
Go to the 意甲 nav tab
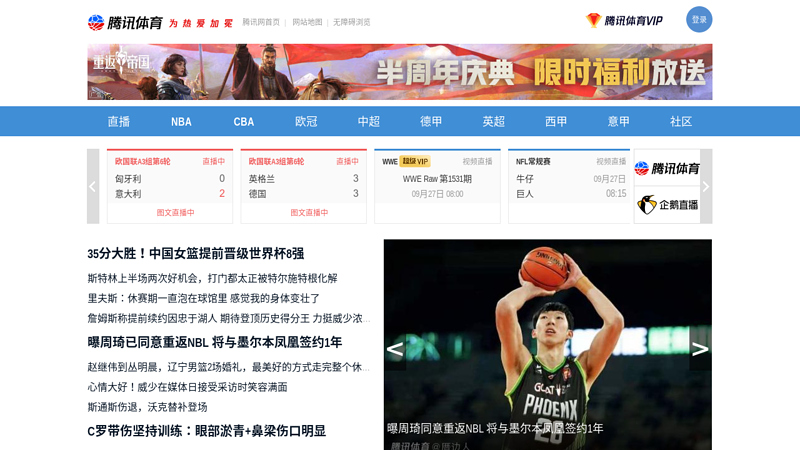[618, 121]
